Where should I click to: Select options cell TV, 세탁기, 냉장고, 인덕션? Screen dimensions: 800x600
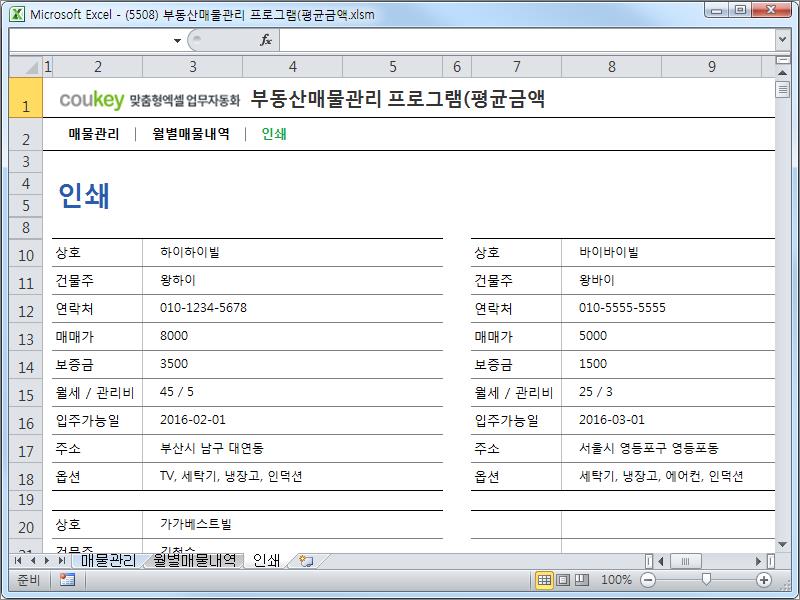click(292, 477)
